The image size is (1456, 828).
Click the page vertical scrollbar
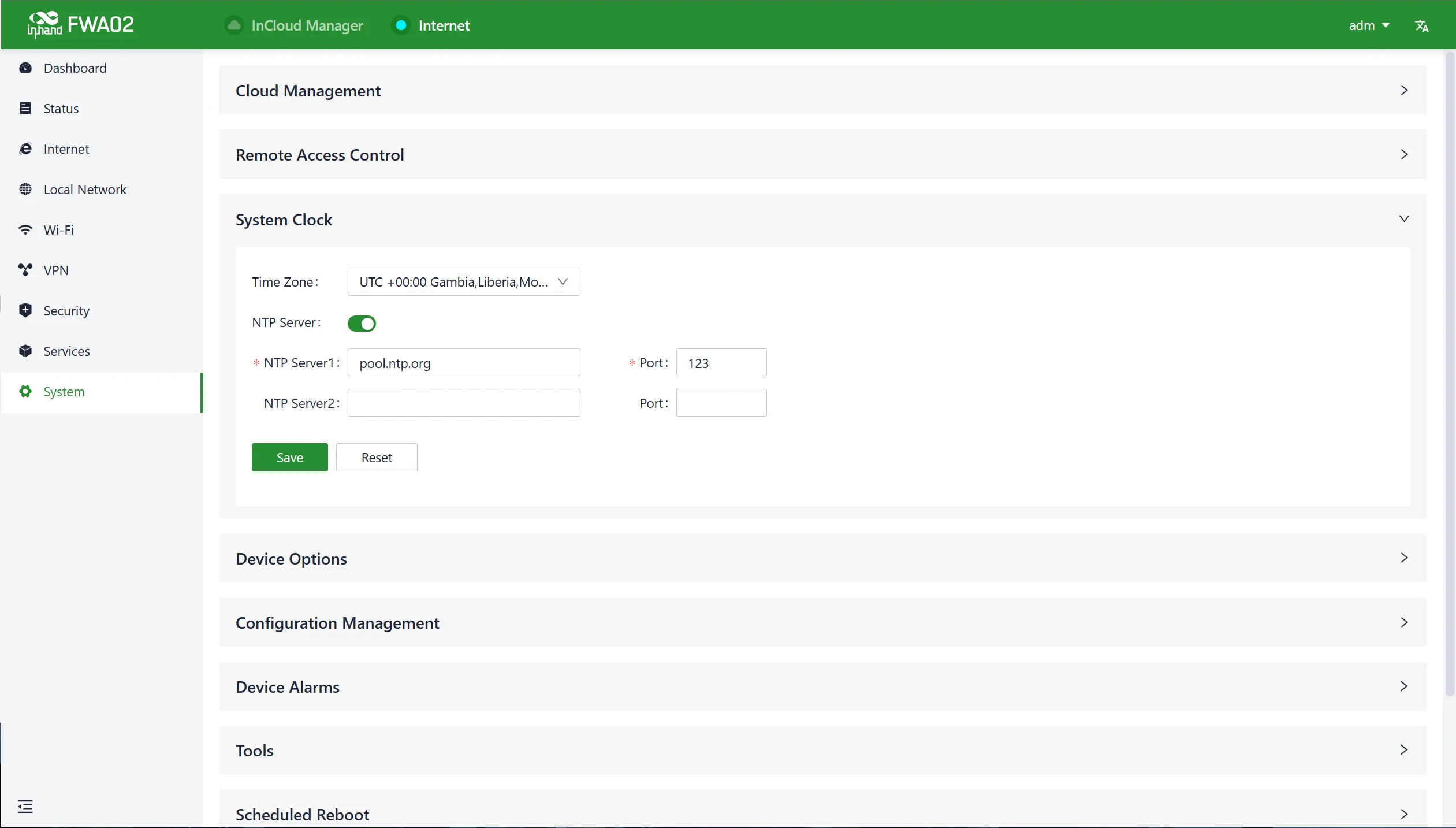1450,376
